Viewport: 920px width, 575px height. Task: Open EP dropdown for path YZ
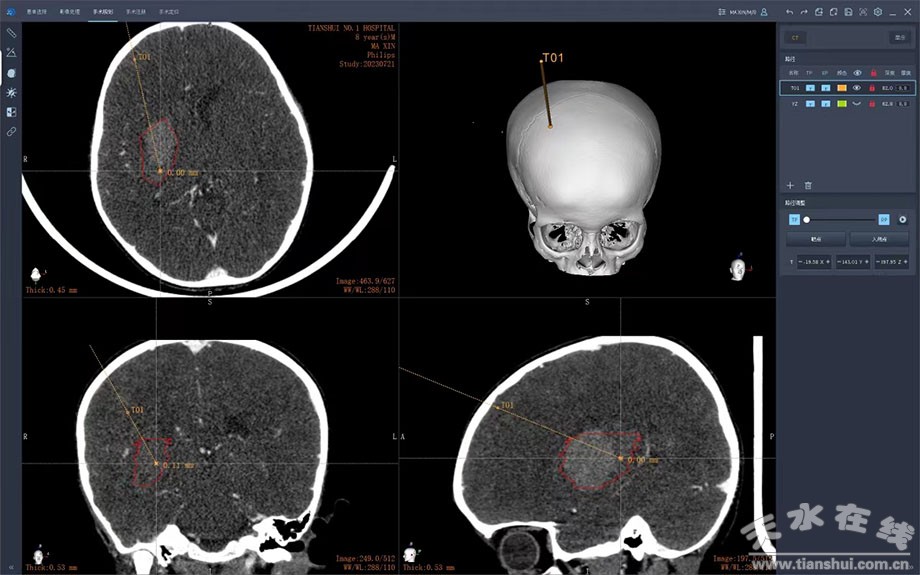pyautogui.click(x=826, y=104)
